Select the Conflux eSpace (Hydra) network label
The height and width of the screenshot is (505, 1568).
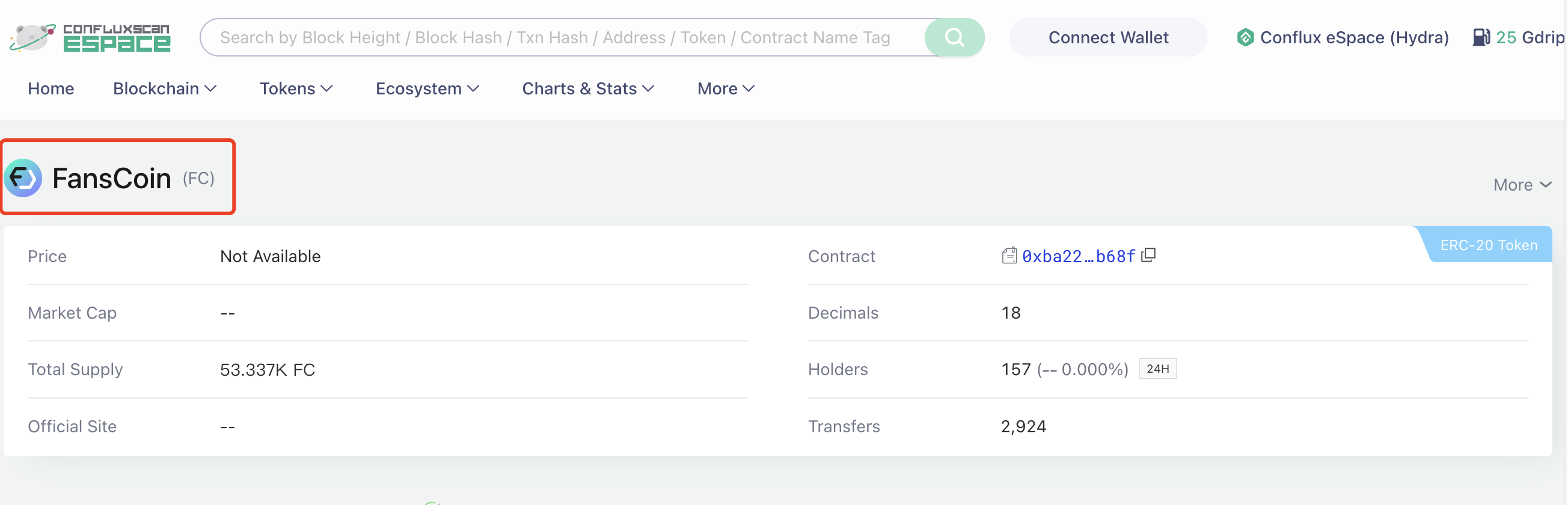[1354, 38]
